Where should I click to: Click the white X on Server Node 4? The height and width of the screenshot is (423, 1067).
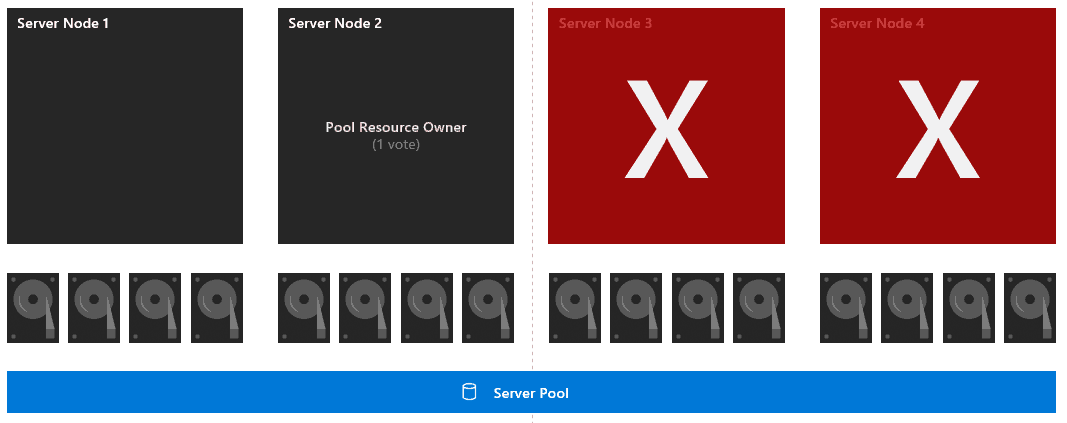938,129
